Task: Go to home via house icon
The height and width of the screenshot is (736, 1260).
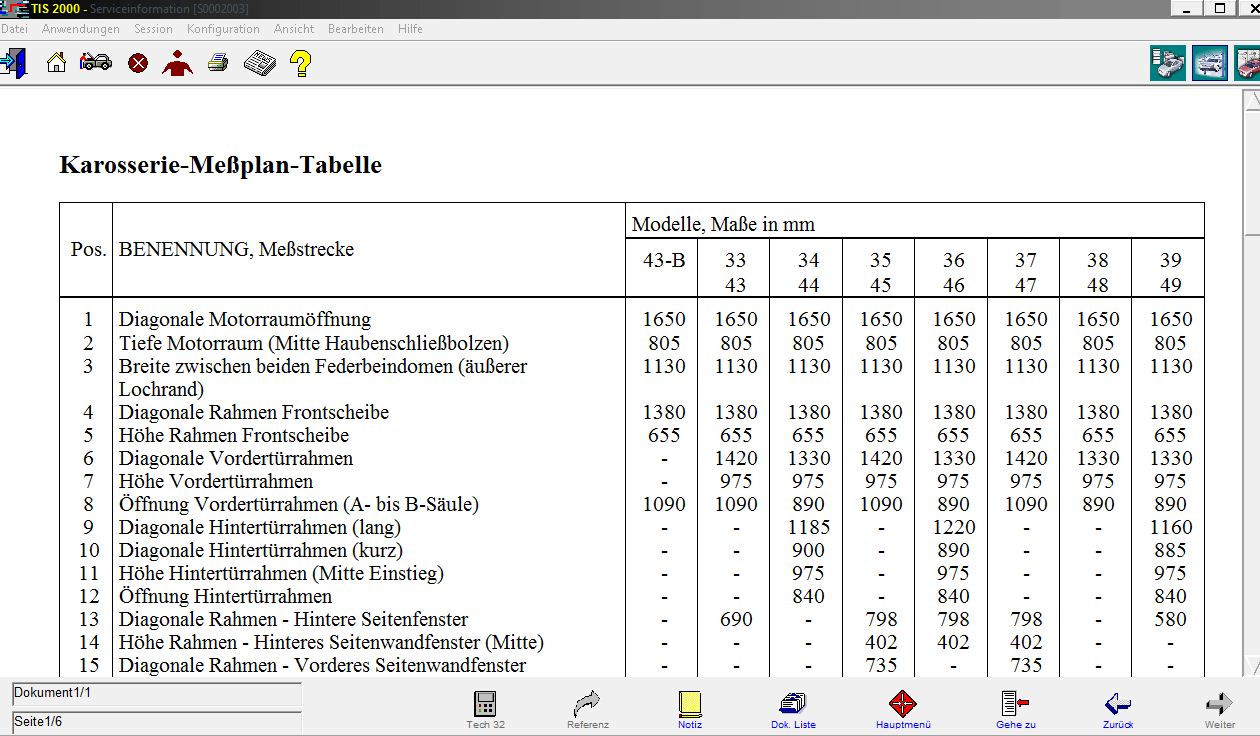Action: [57, 63]
